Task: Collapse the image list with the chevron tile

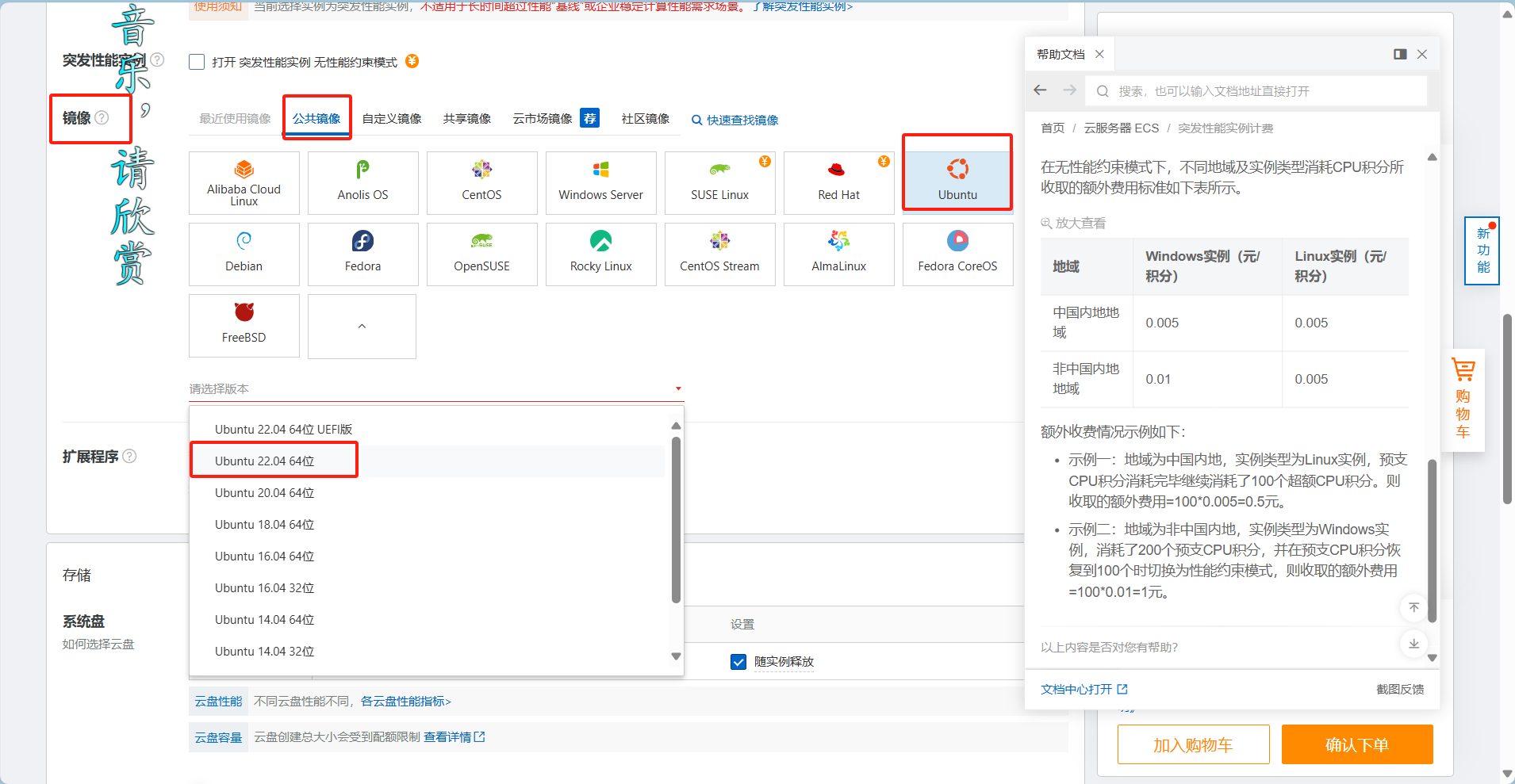Action: point(362,326)
